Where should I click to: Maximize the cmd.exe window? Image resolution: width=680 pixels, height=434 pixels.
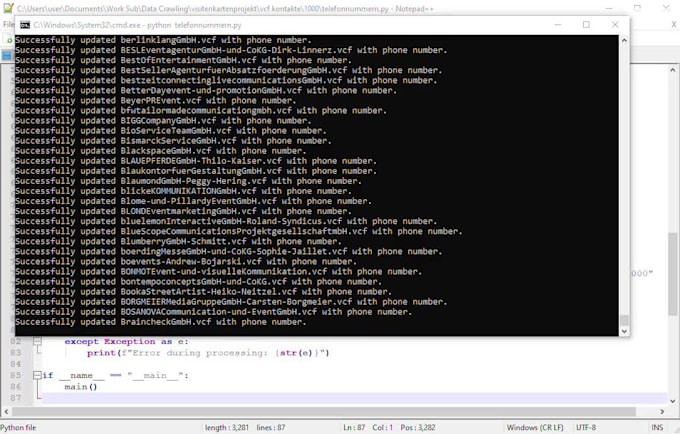(586, 25)
